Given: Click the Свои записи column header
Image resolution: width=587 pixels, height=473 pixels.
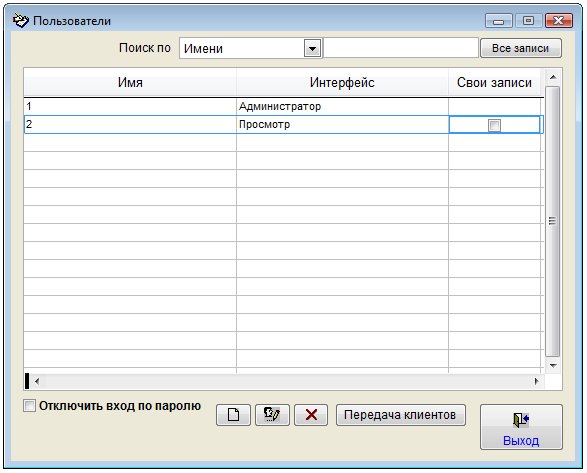Looking at the screenshot, I should pyautogui.click(x=494, y=82).
